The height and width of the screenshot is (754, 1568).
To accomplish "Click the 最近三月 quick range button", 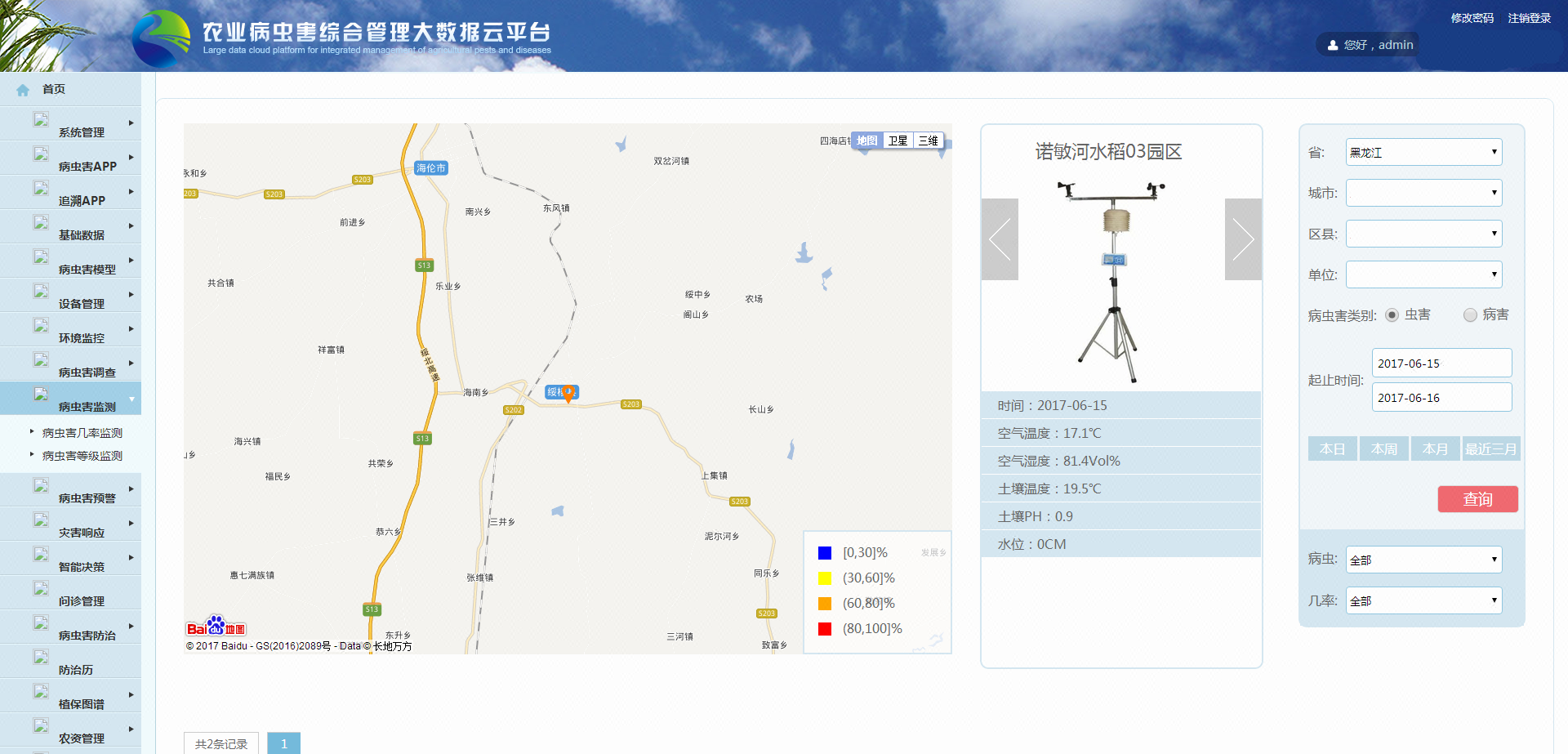I will (1490, 448).
